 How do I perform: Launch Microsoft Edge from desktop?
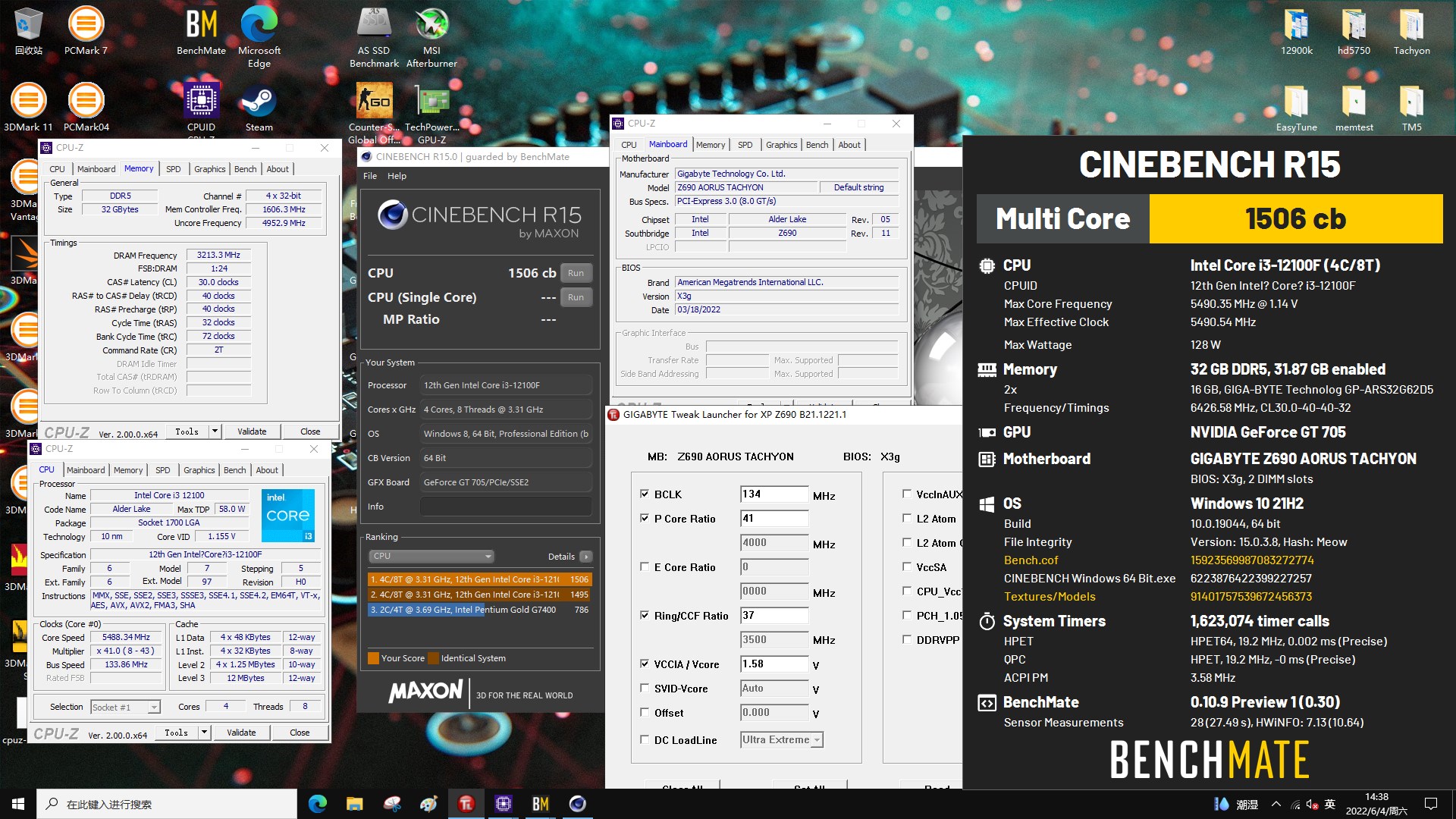(x=259, y=36)
